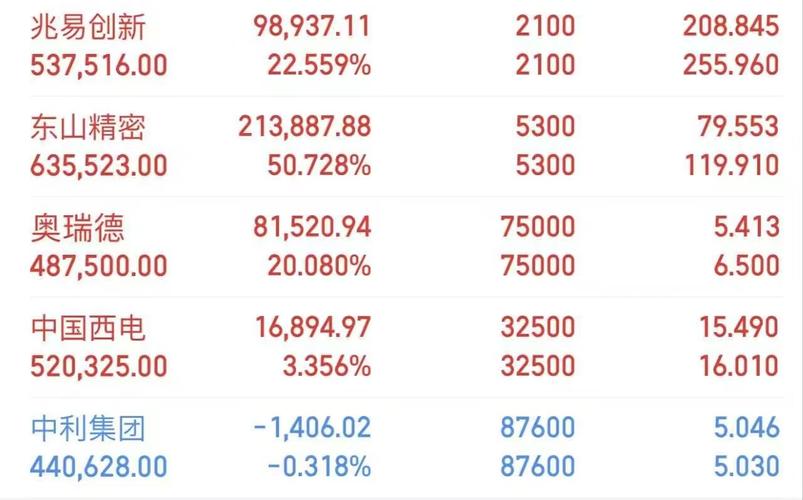
Task: Select 东山精密 current price 119.910
Action: pyautogui.click(x=732, y=165)
